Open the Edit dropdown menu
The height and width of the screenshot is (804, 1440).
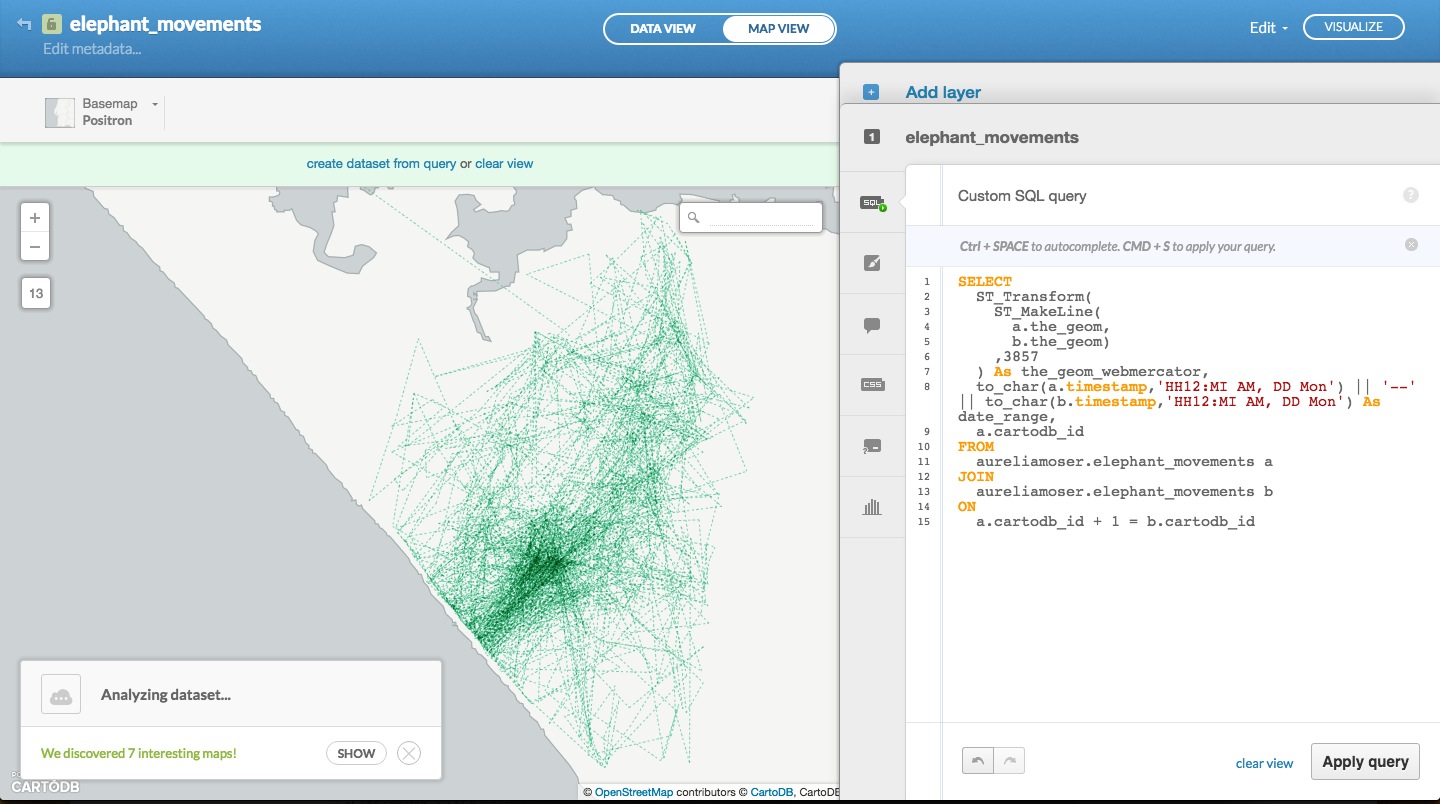point(1268,28)
